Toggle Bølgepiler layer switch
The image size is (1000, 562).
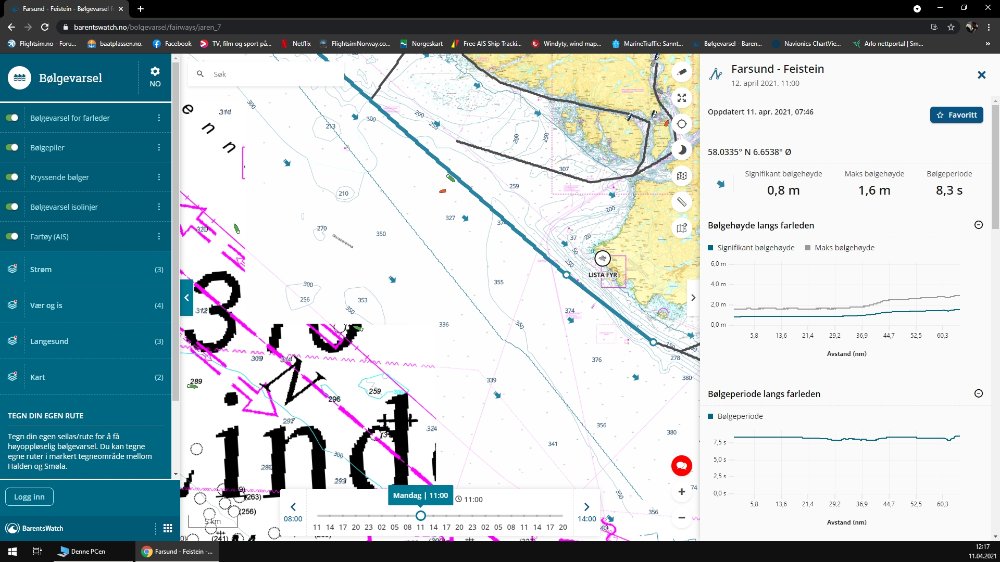coord(12,147)
